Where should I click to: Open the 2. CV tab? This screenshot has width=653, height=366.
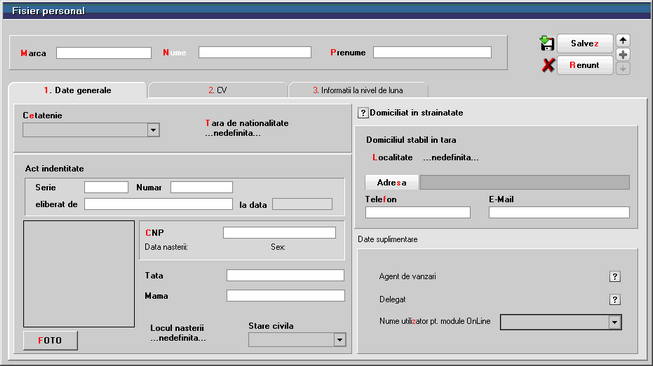tap(218, 90)
